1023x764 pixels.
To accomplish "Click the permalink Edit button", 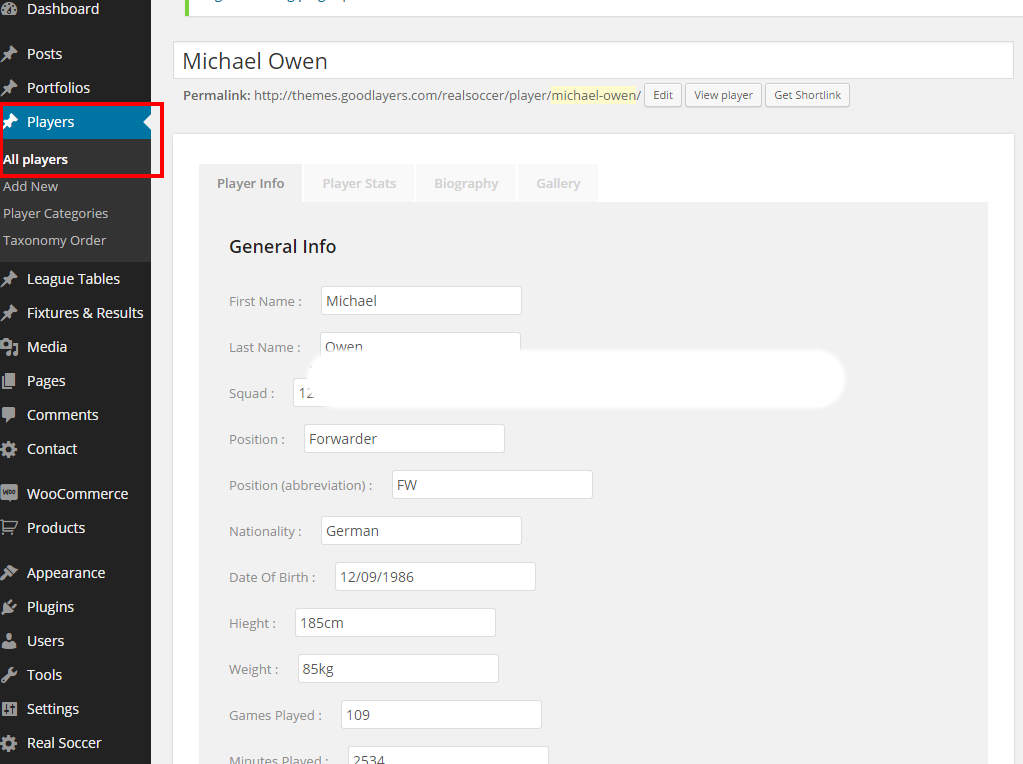I will [x=662, y=96].
